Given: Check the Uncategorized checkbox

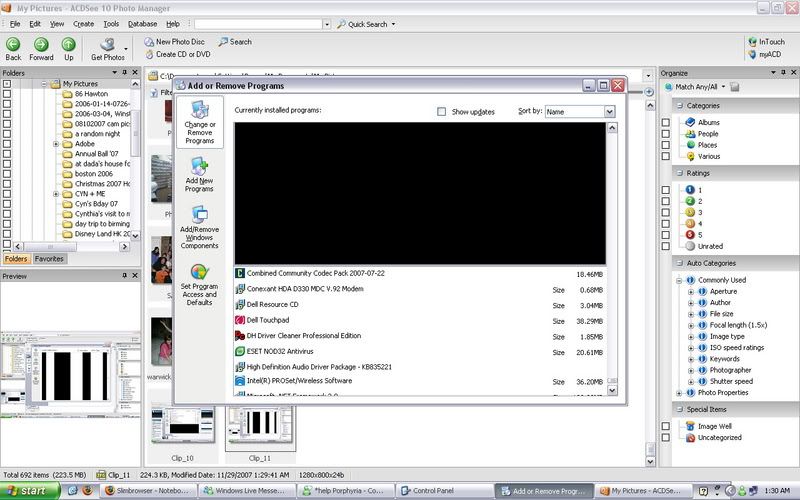Looking at the screenshot, I should click(666, 438).
